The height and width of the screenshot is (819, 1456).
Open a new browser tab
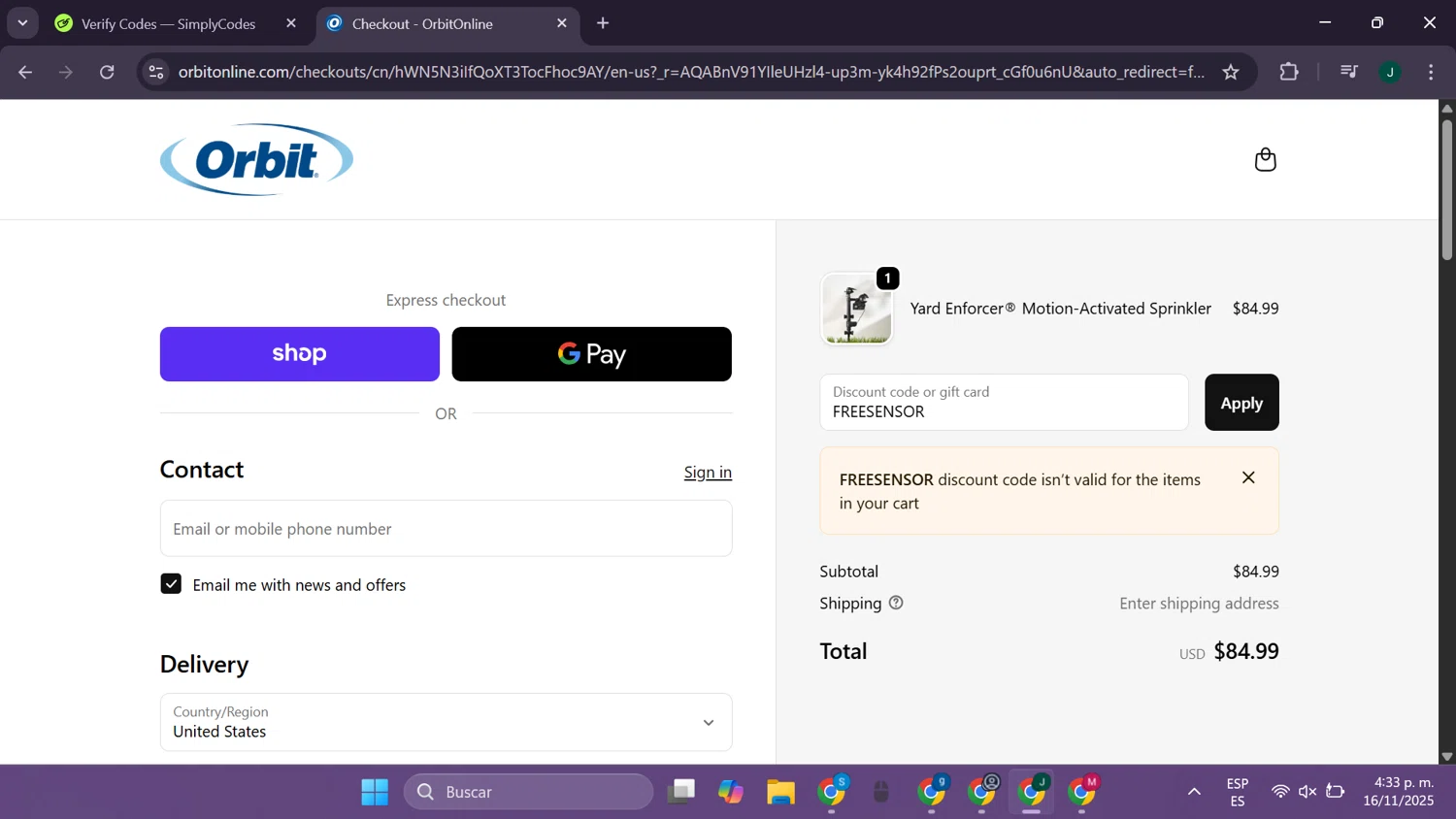[x=603, y=23]
